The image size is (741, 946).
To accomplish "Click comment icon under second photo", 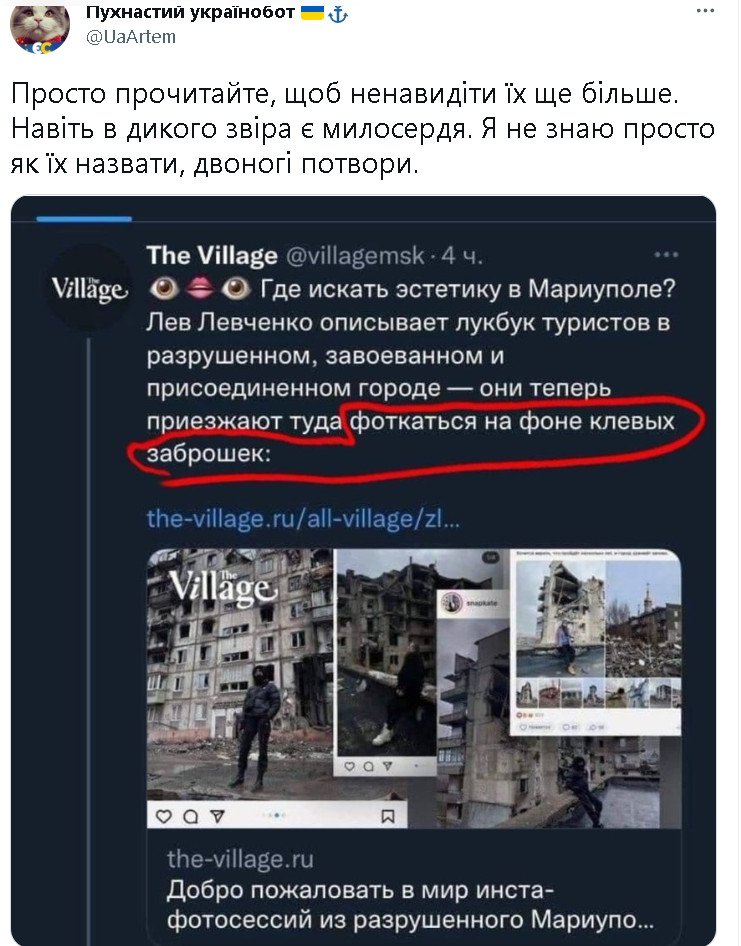I will click(x=368, y=767).
